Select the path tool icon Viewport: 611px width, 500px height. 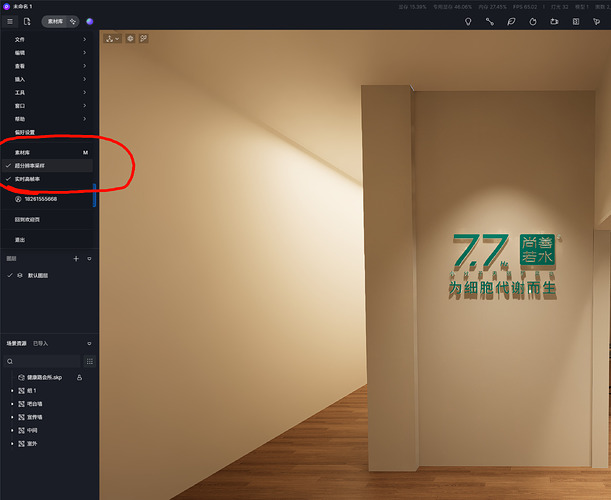[489, 21]
